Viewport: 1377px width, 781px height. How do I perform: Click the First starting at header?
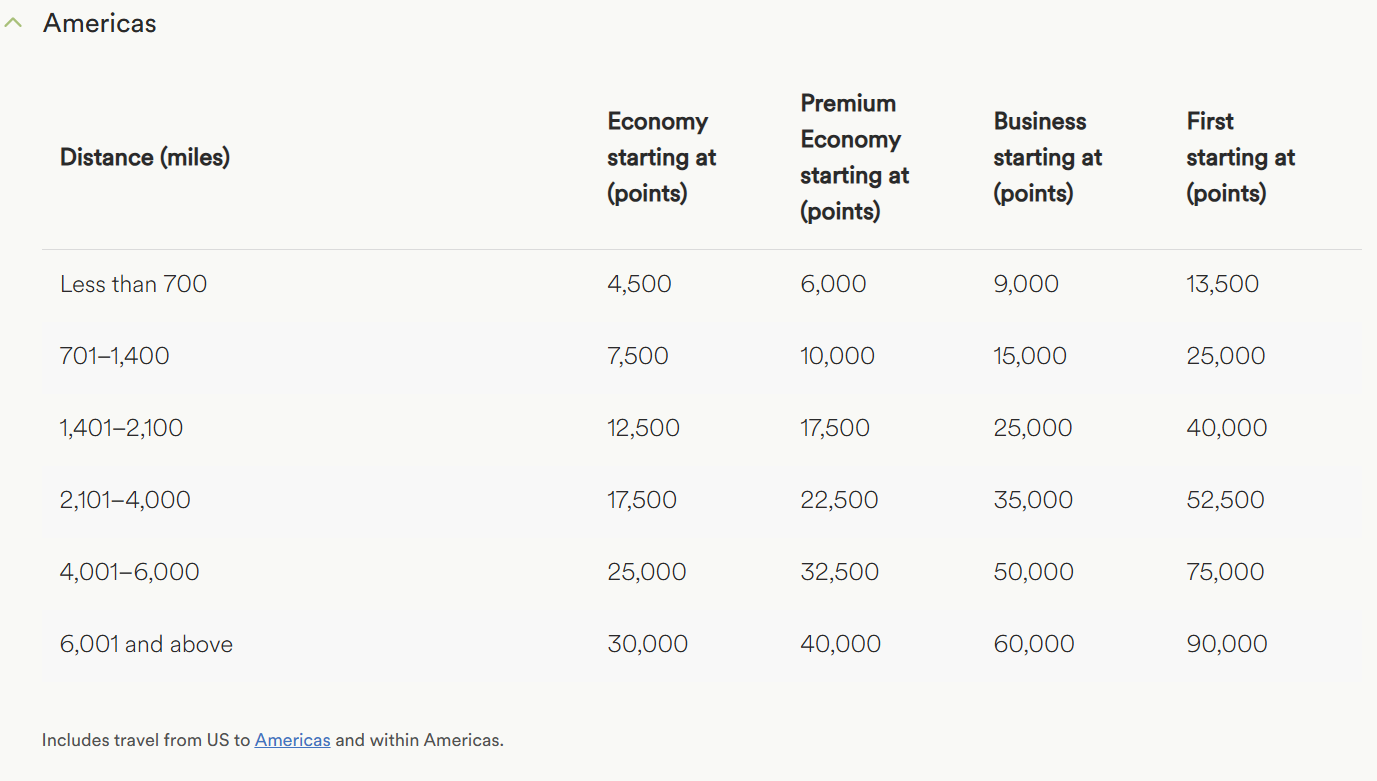(1240, 157)
